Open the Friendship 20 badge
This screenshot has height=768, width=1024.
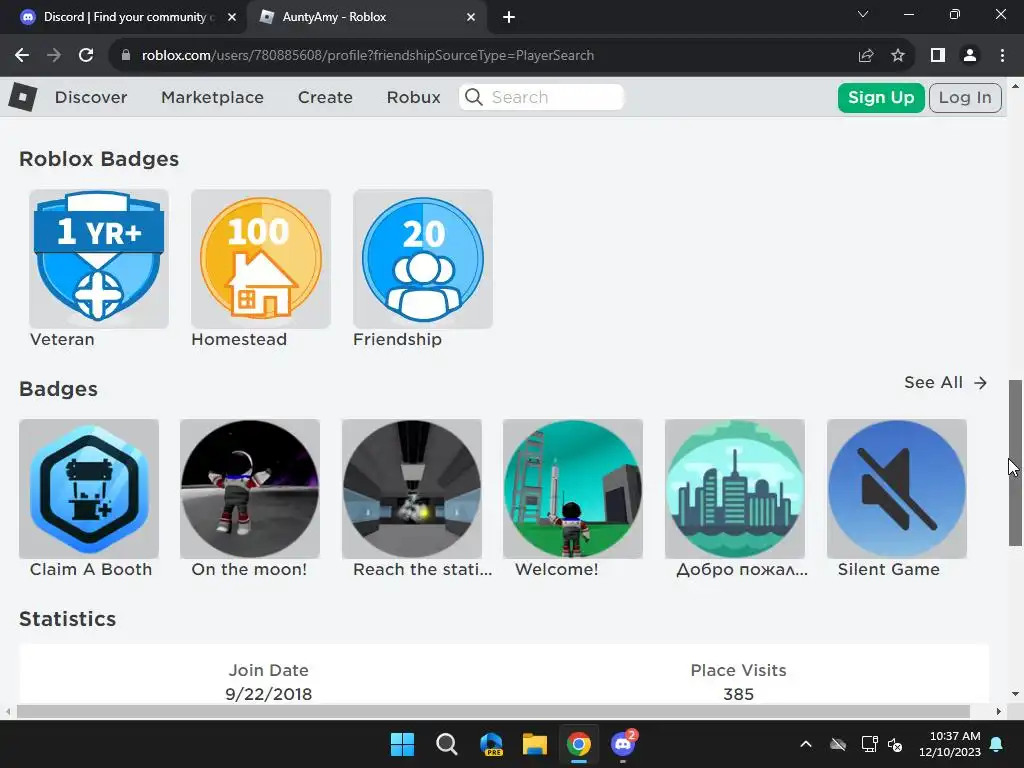[423, 259]
